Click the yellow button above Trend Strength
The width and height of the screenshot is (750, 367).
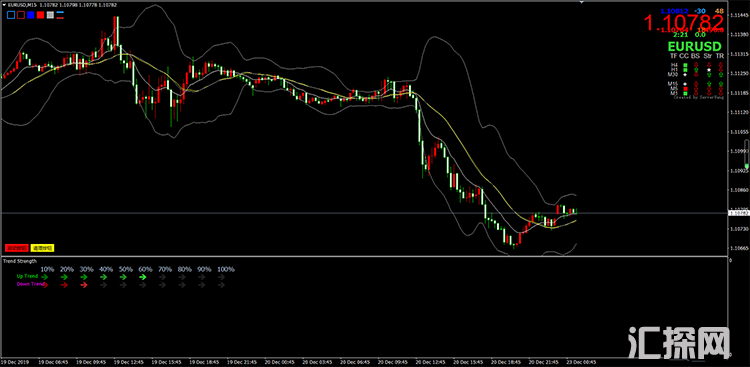pyautogui.click(x=43, y=248)
